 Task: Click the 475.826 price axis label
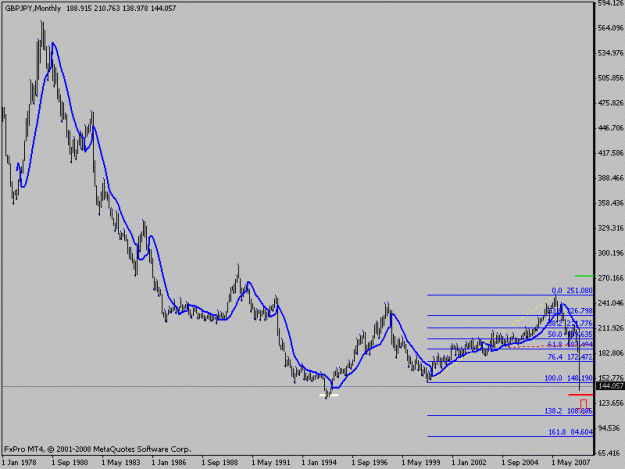coord(611,103)
